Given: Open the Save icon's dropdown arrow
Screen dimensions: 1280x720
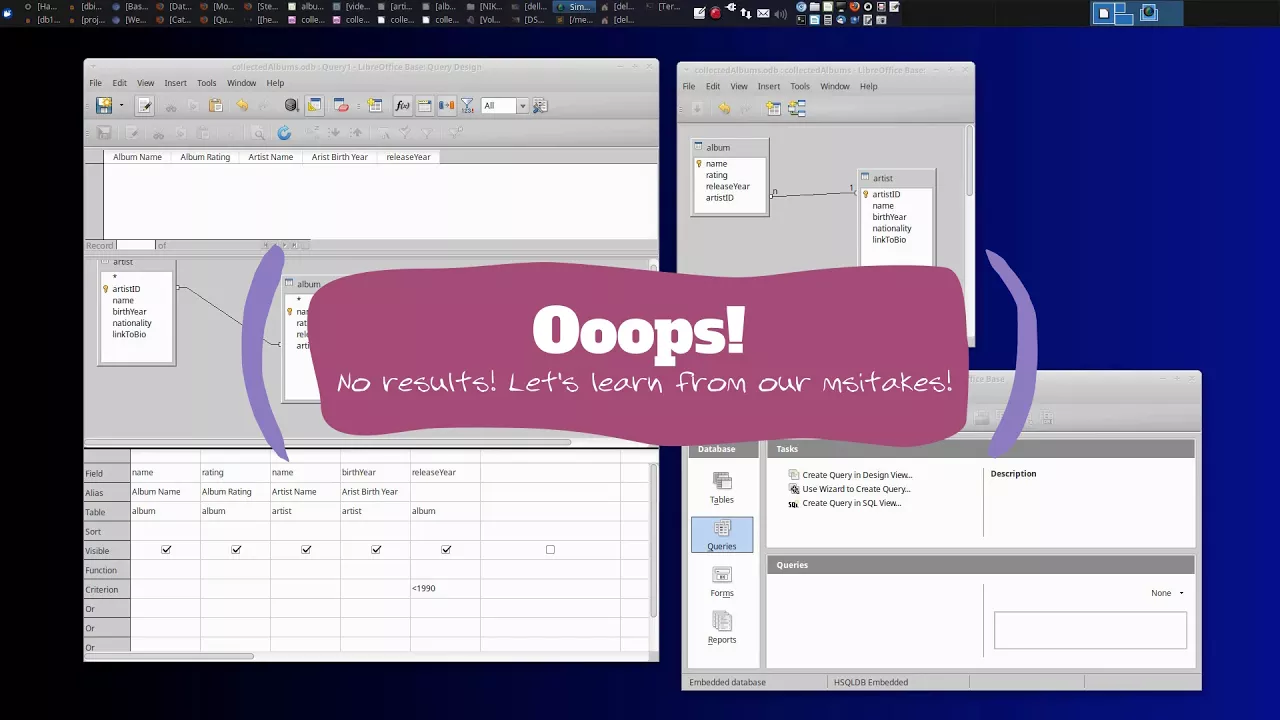Looking at the screenshot, I should click(x=121, y=105).
